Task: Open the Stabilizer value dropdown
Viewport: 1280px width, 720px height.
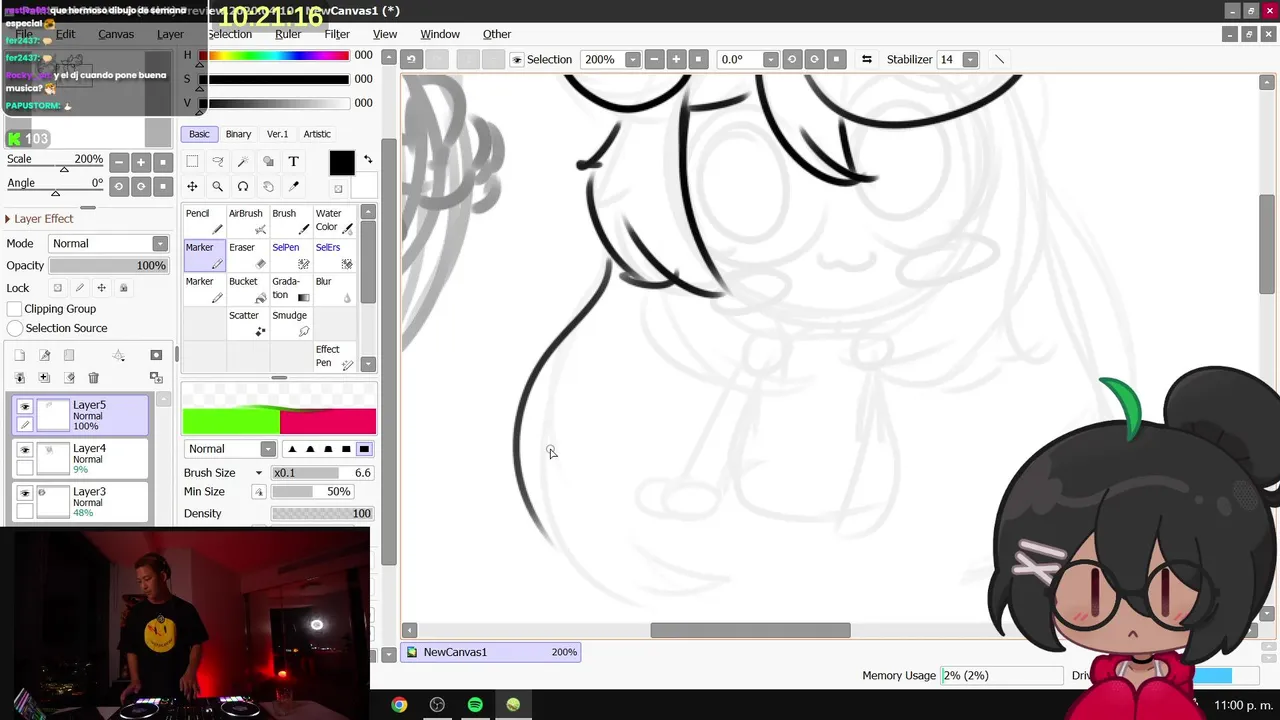Action: tap(970, 60)
